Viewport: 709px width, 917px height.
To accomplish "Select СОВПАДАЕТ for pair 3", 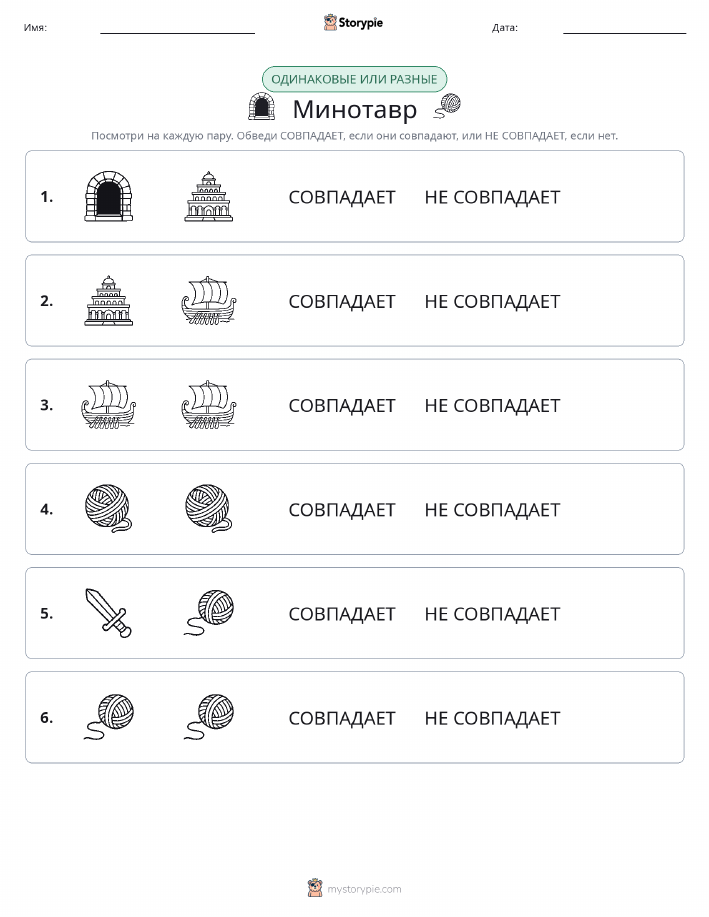I will tap(342, 406).
